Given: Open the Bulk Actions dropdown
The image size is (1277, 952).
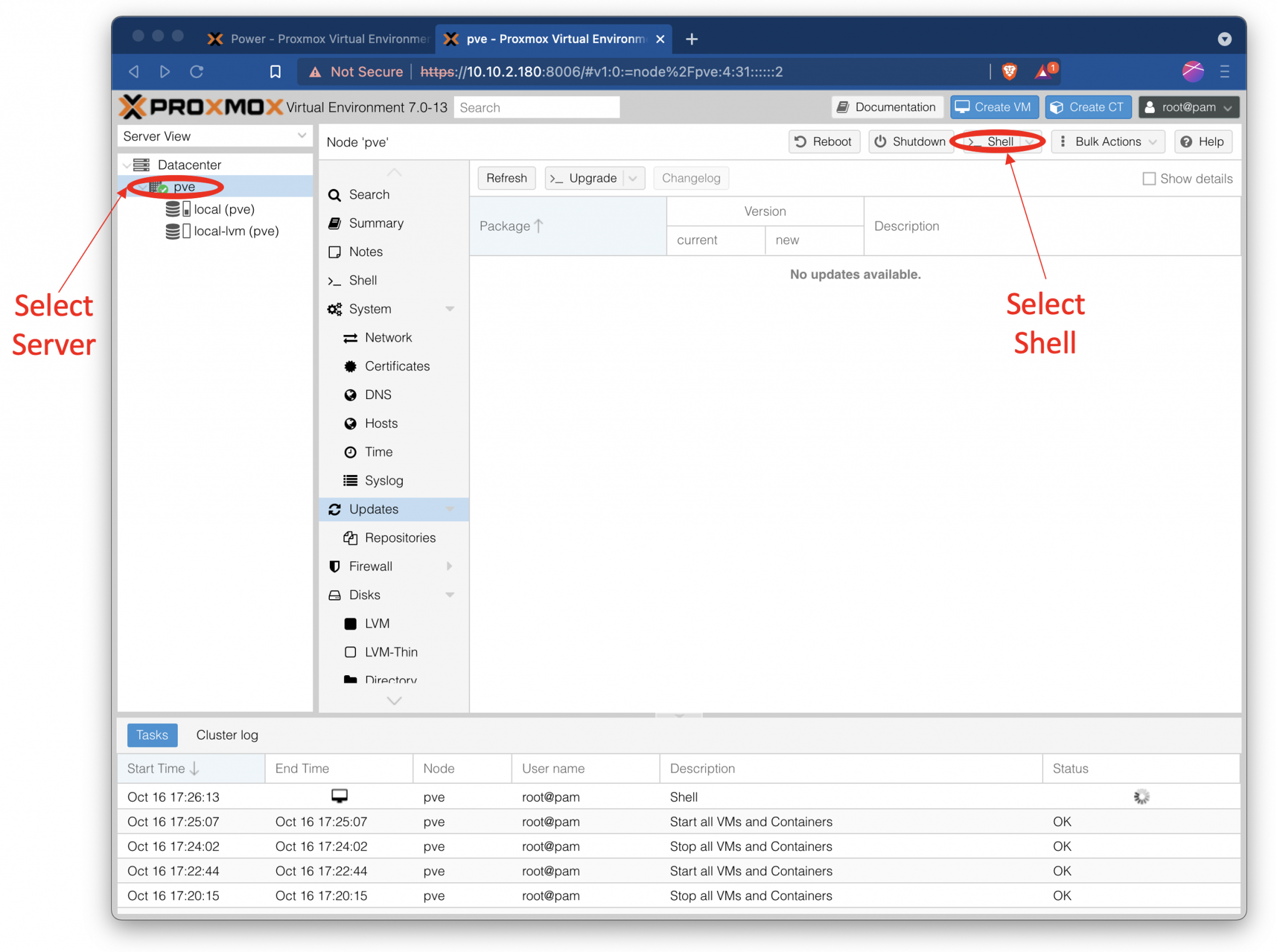Looking at the screenshot, I should (x=1107, y=142).
